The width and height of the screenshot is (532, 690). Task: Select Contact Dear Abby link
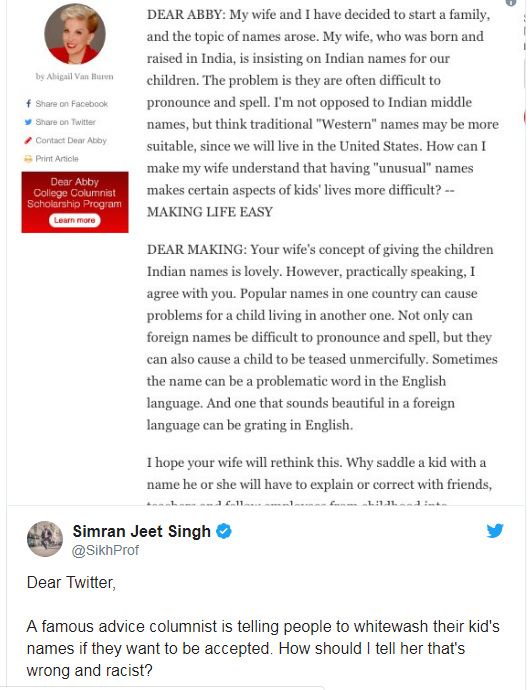pos(71,140)
